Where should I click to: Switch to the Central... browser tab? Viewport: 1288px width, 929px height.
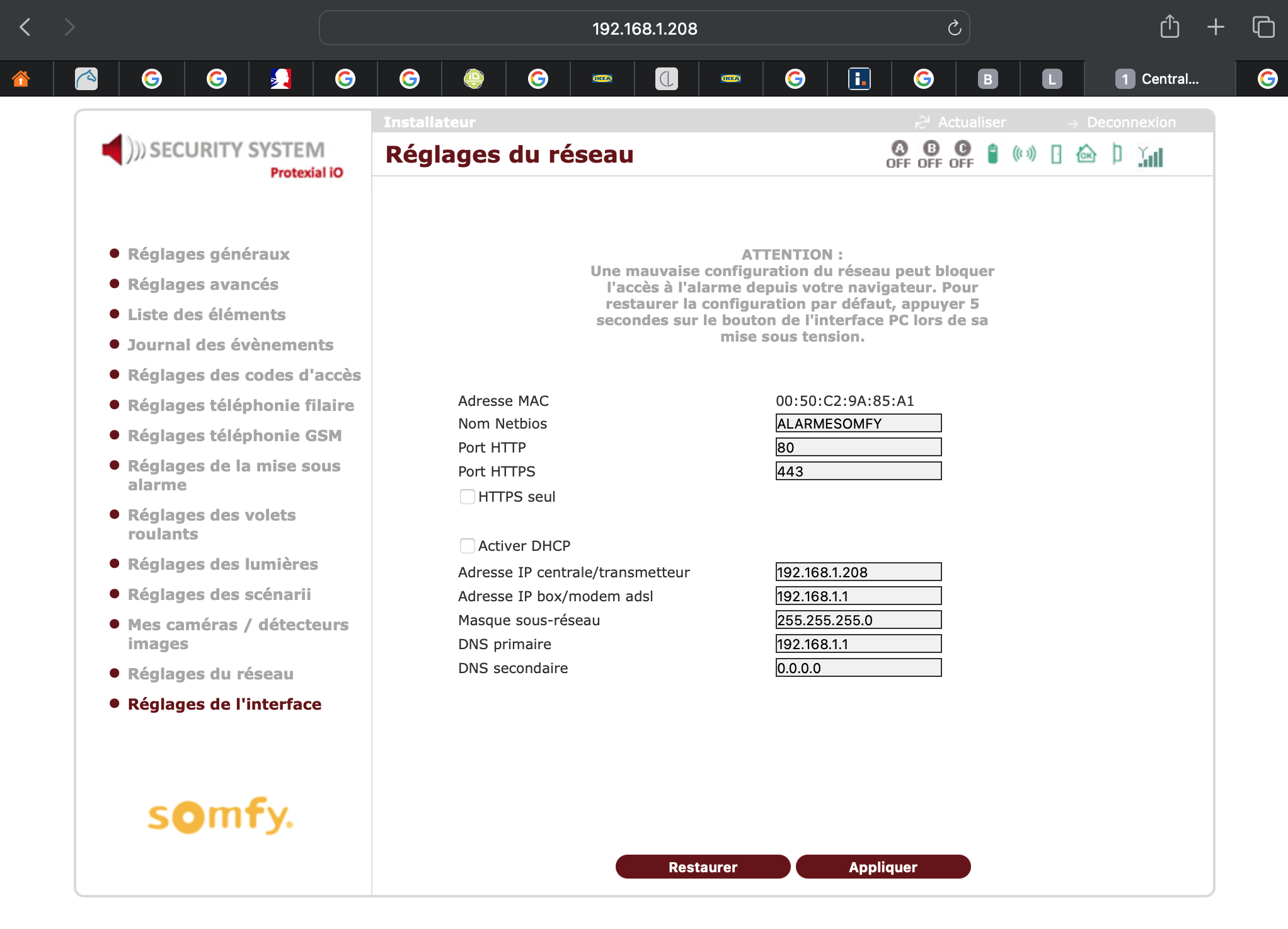click(1158, 79)
